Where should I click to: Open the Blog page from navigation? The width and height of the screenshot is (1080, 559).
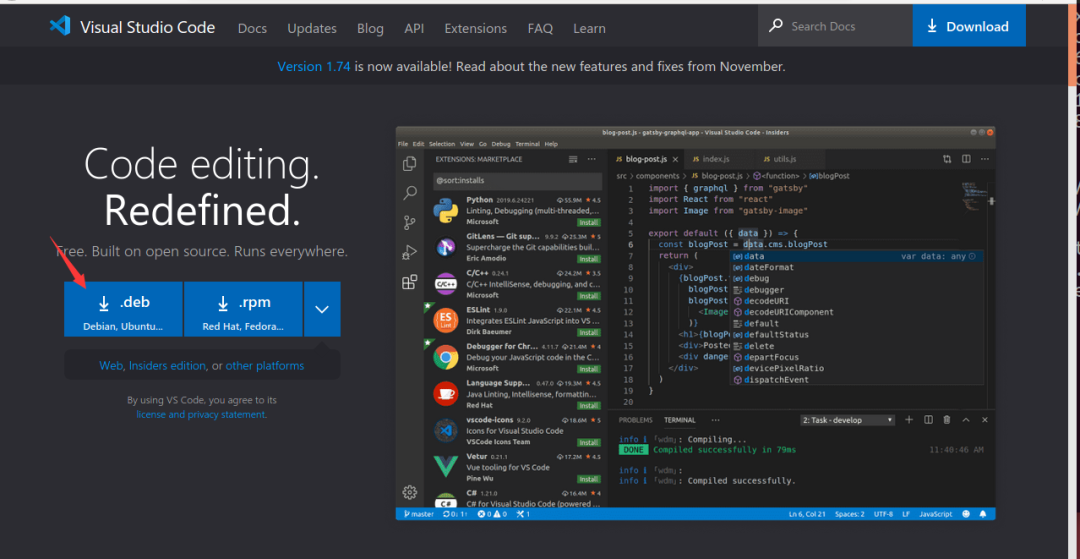point(370,28)
